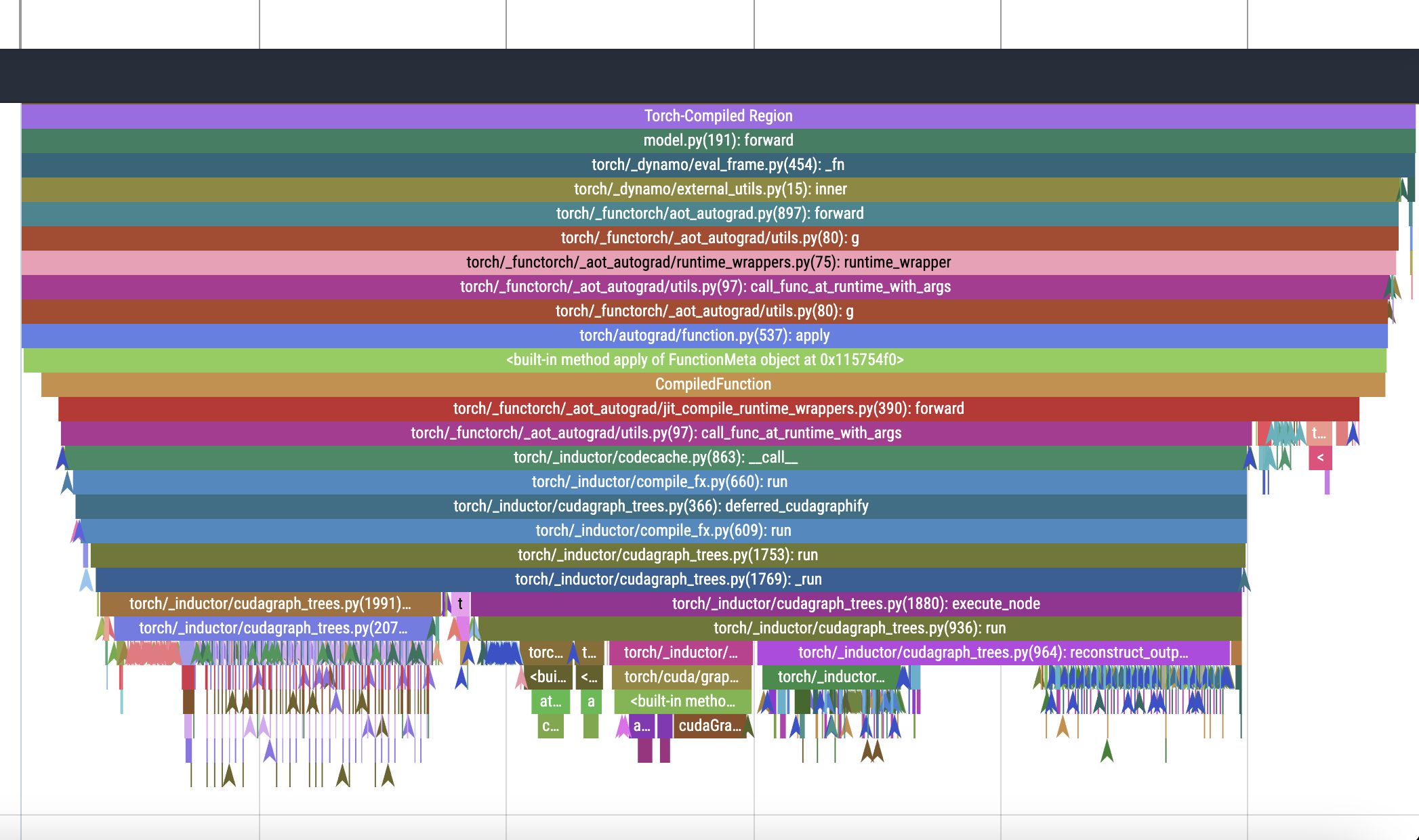
Task: Click compile_fx.py(609): run bar
Action: pyautogui.click(x=663, y=530)
